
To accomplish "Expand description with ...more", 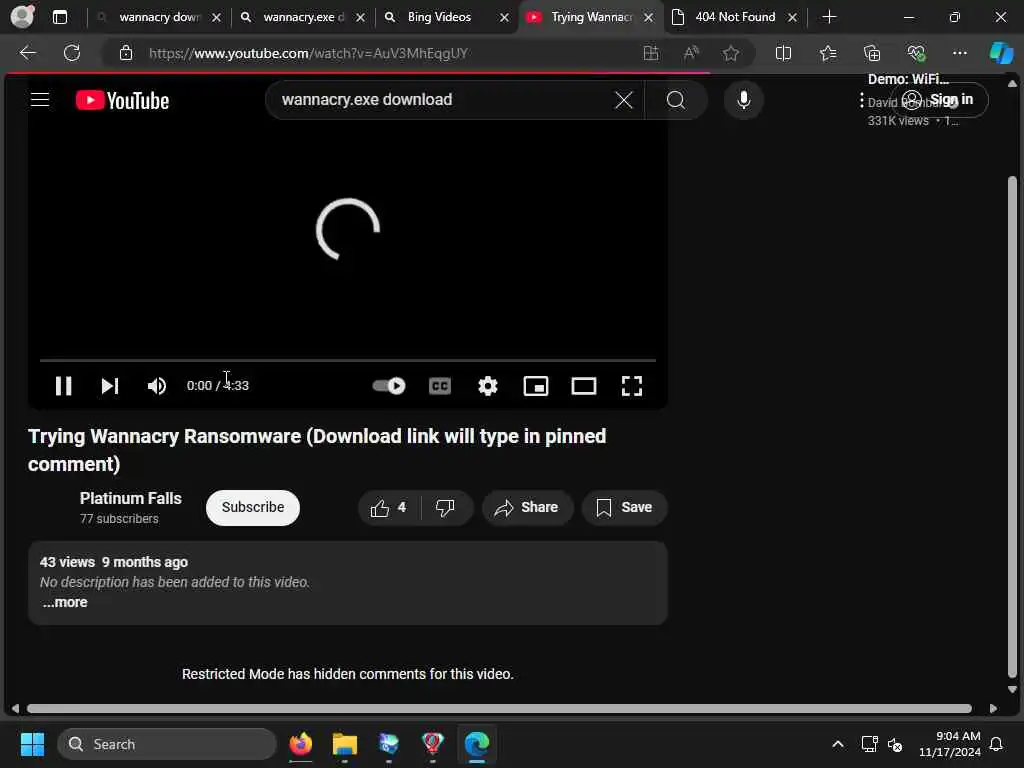I will (x=65, y=602).
